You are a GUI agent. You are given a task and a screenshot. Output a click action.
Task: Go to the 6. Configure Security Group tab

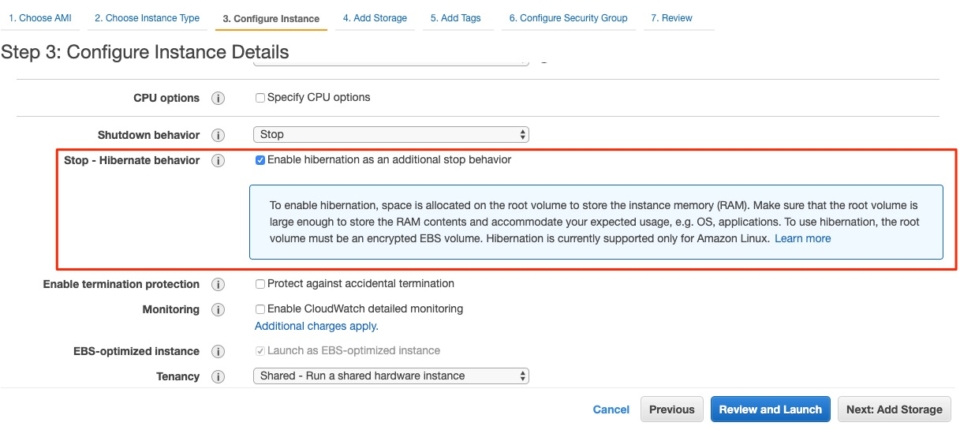[568, 18]
